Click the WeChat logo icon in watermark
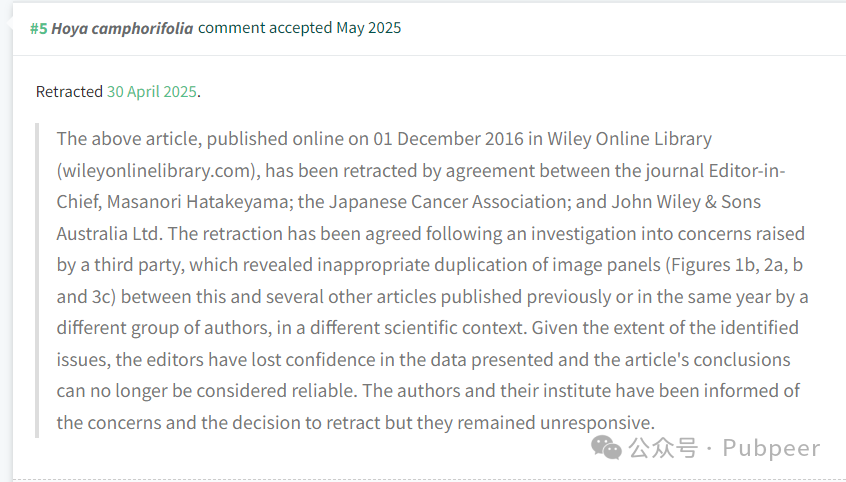 point(606,448)
